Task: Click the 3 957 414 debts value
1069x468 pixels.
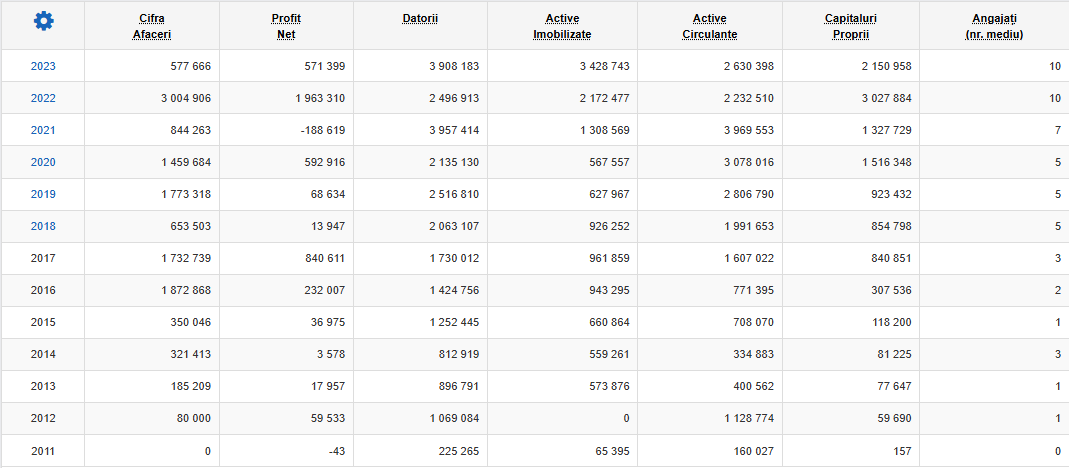Action: [454, 130]
